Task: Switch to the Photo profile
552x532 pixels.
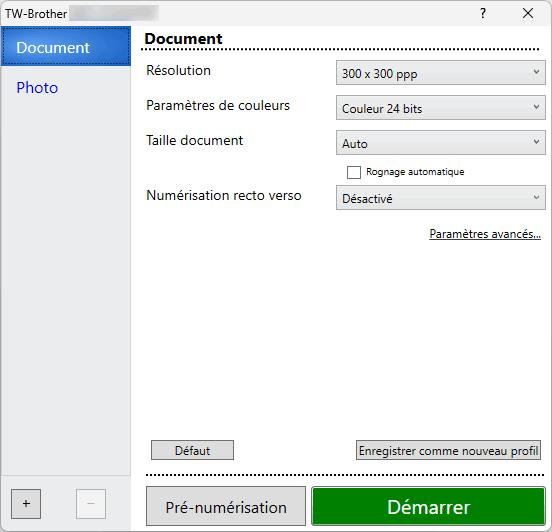Action: coord(37,88)
